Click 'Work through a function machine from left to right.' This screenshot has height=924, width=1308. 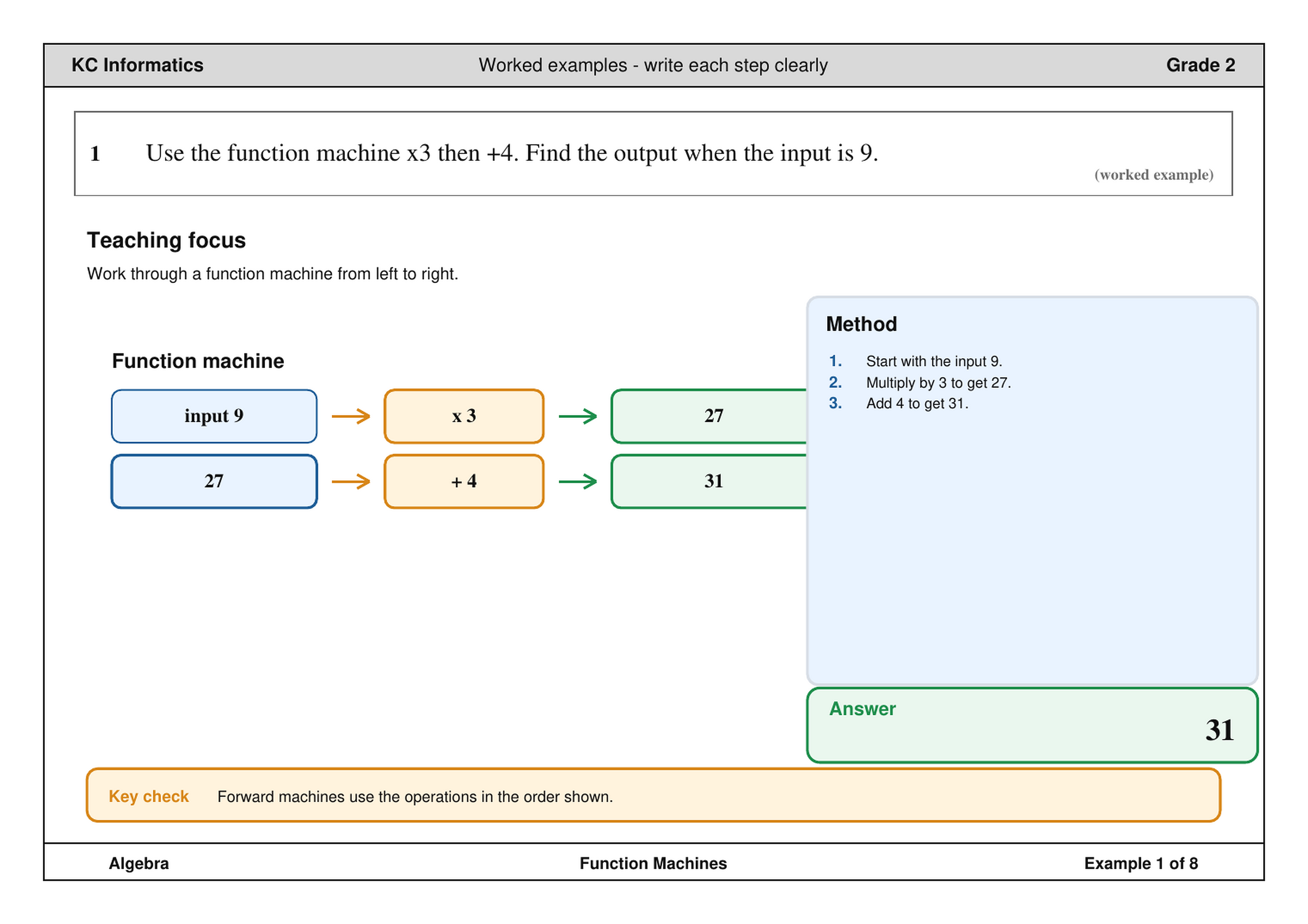pos(272,274)
